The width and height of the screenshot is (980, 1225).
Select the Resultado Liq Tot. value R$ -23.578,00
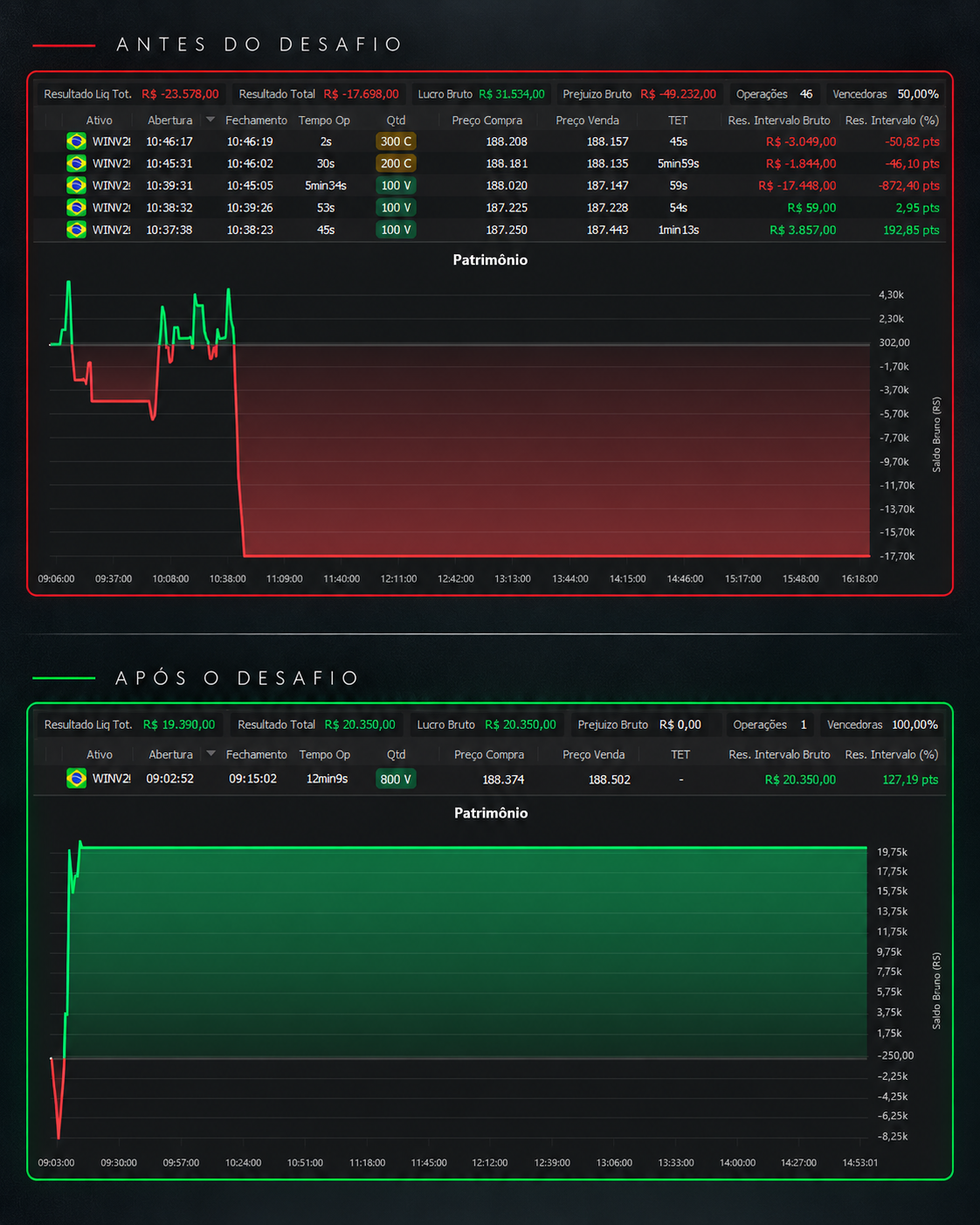pyautogui.click(x=180, y=94)
